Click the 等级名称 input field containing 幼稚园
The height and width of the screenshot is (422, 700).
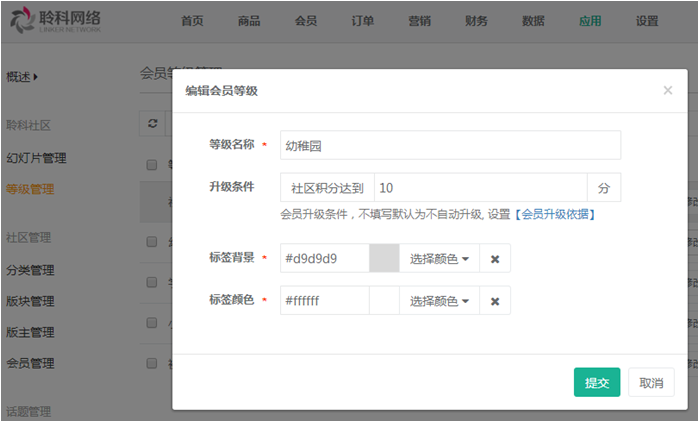point(450,145)
